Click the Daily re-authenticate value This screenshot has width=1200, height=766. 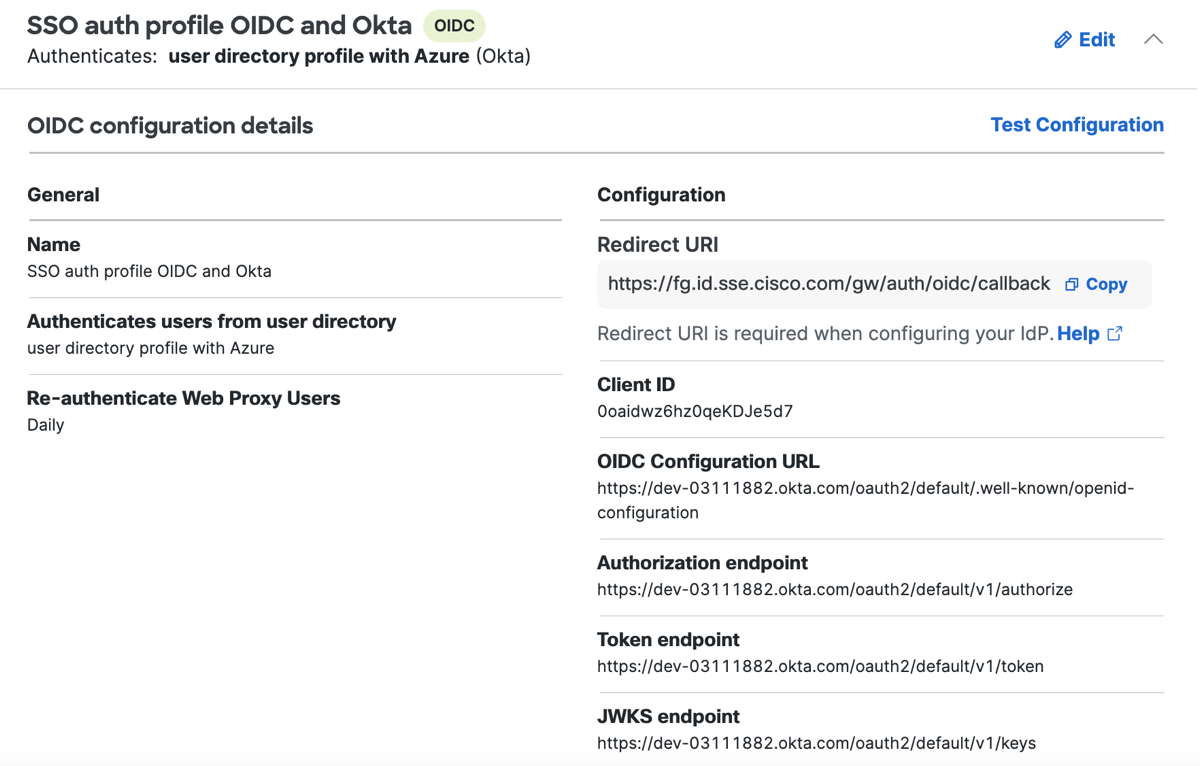[x=45, y=425]
